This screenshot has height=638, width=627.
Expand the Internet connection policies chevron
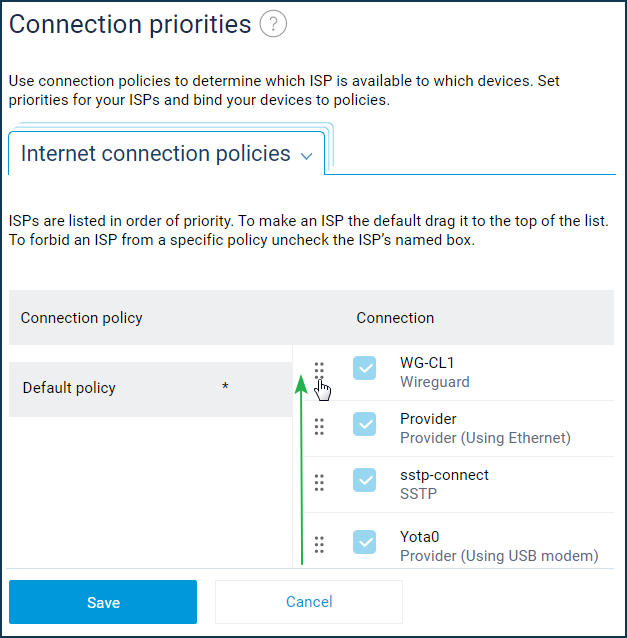[306, 156]
